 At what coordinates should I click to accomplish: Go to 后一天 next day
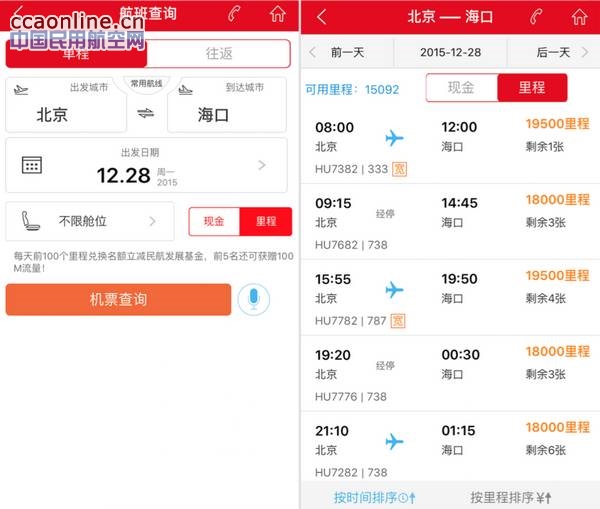click(553, 52)
